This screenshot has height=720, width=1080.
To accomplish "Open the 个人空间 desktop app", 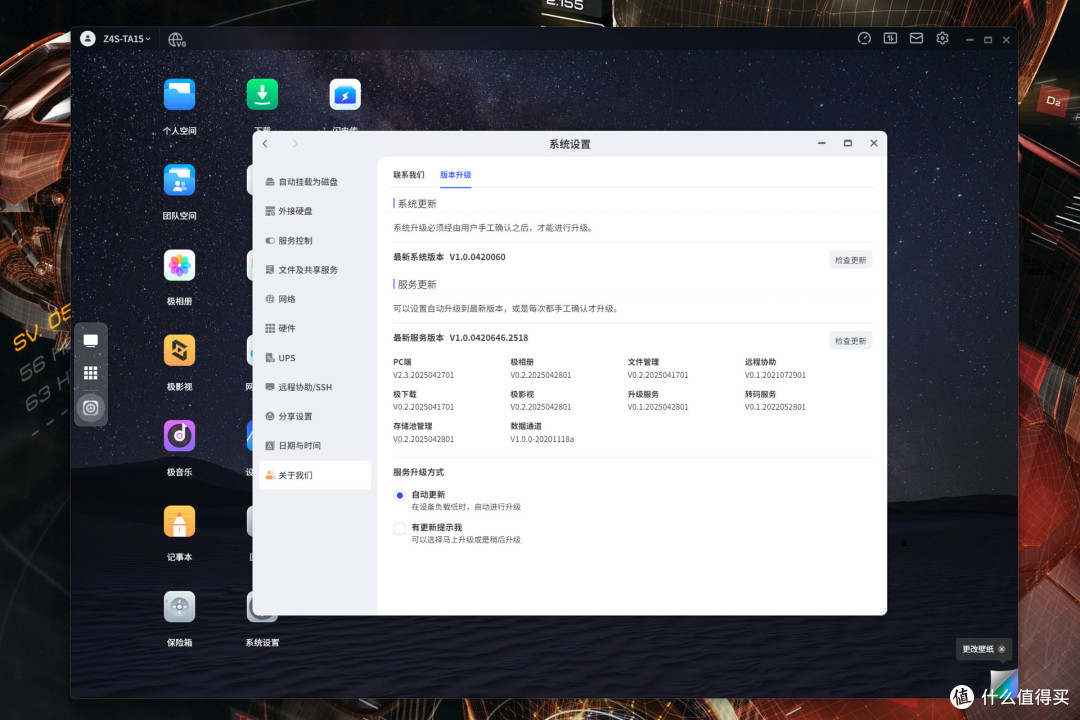I will (179, 94).
